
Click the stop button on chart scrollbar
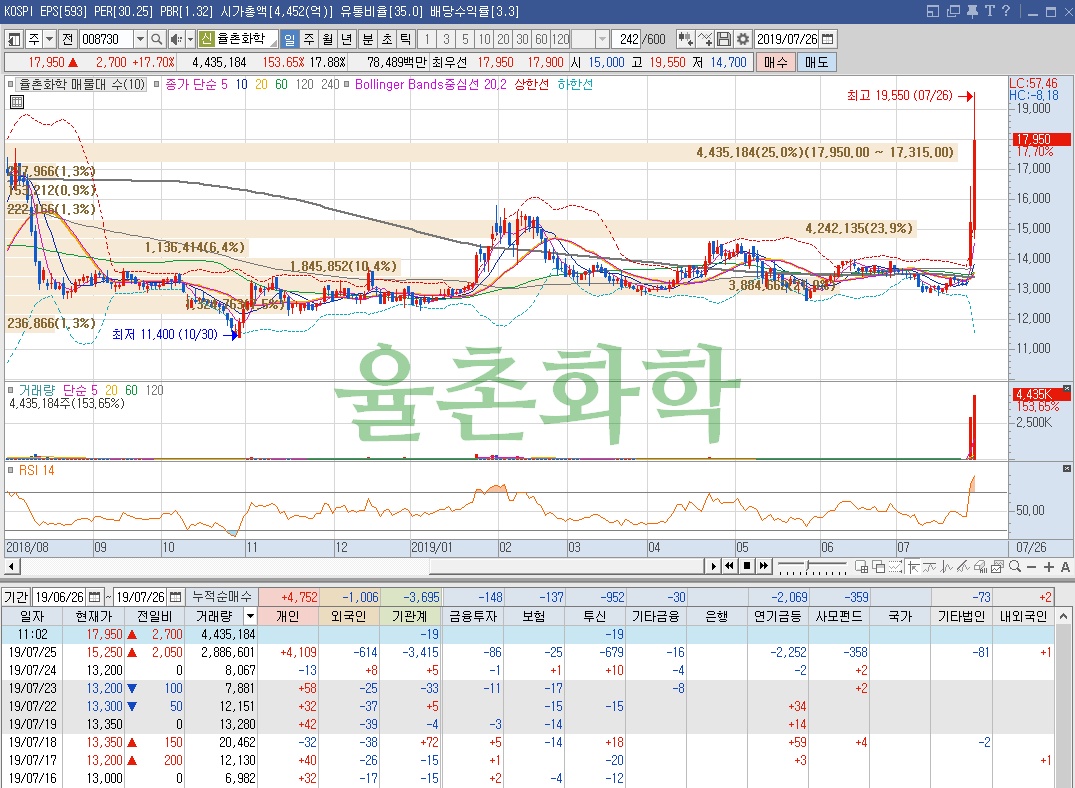coord(747,566)
